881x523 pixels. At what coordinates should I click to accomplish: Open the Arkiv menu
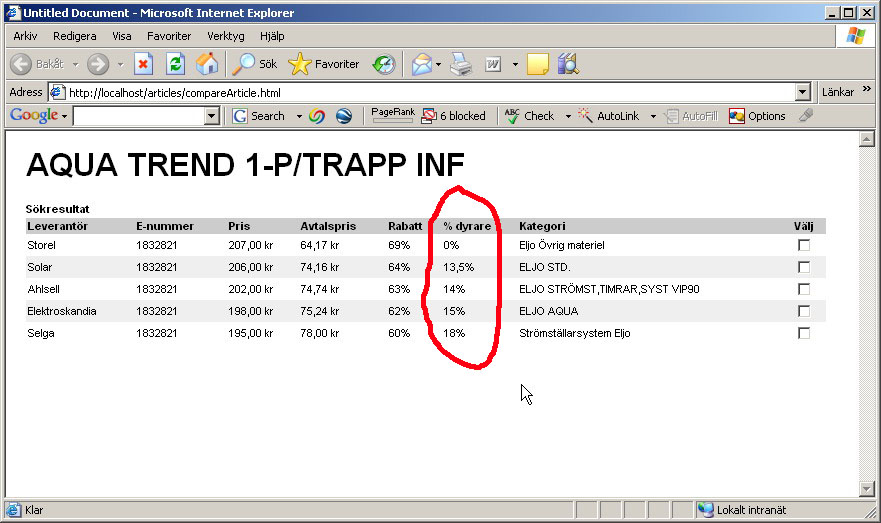tap(25, 36)
